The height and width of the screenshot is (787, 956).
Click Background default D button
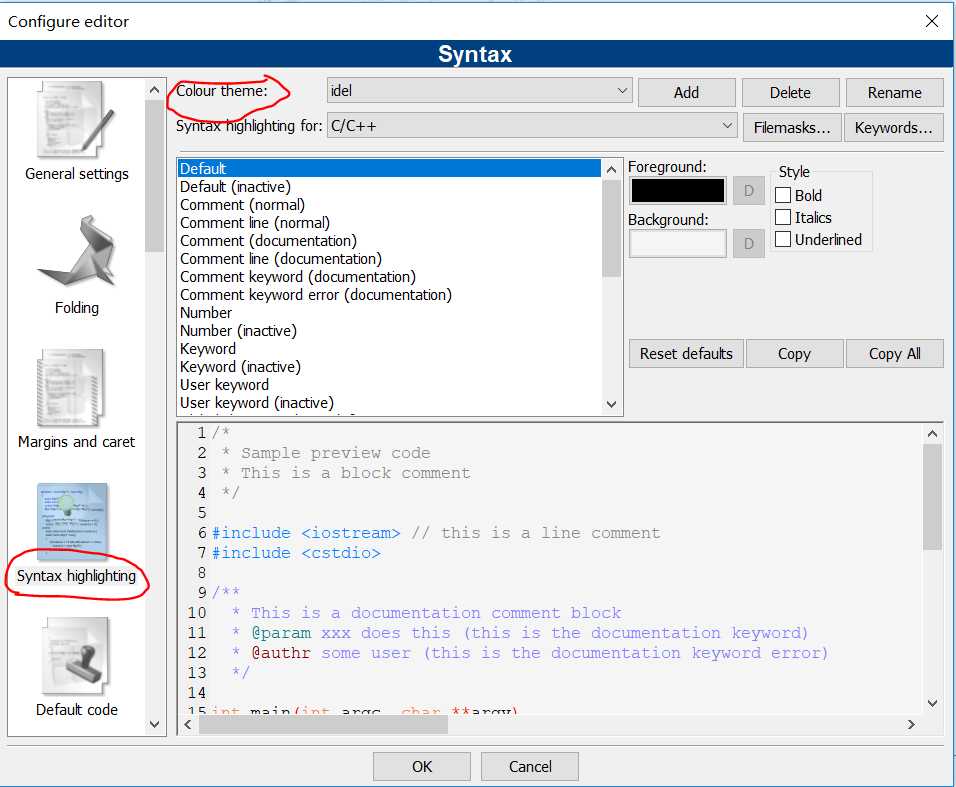click(749, 244)
